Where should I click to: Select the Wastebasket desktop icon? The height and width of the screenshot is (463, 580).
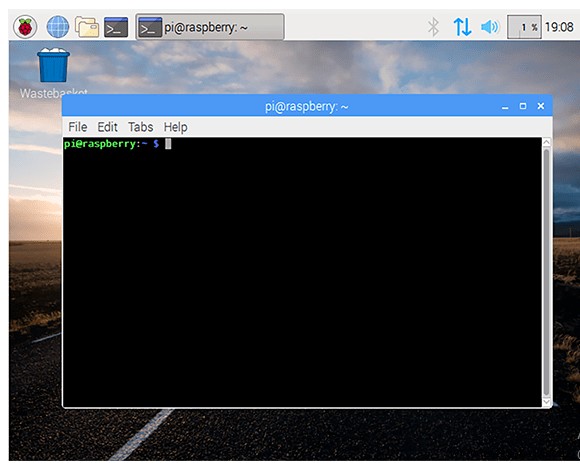(54, 73)
